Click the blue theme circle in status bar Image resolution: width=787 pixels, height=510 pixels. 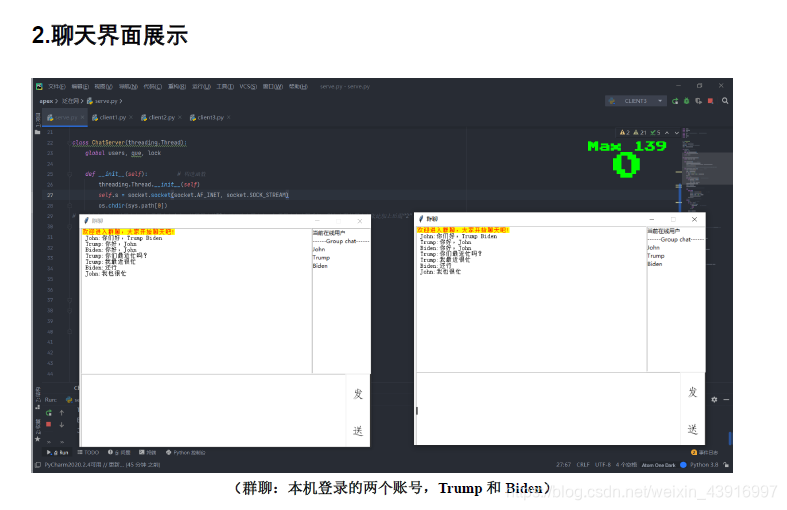(x=683, y=465)
